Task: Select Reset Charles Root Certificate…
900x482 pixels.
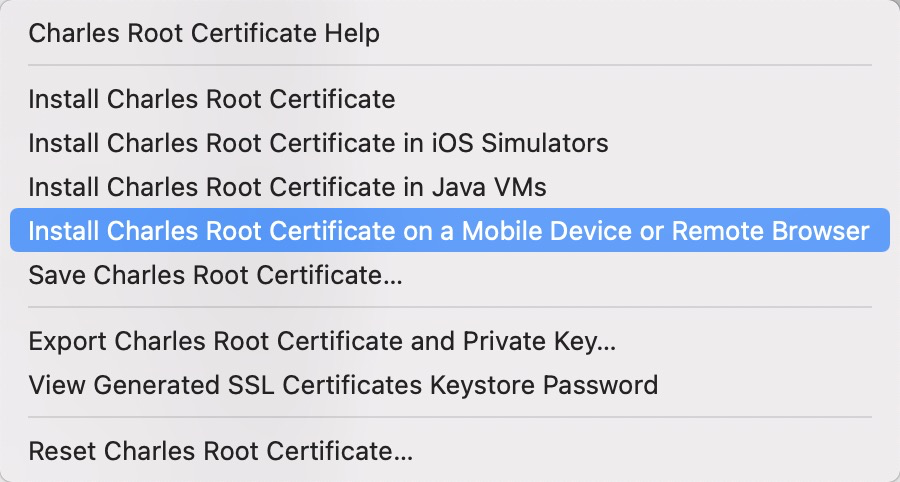Action: point(220,450)
